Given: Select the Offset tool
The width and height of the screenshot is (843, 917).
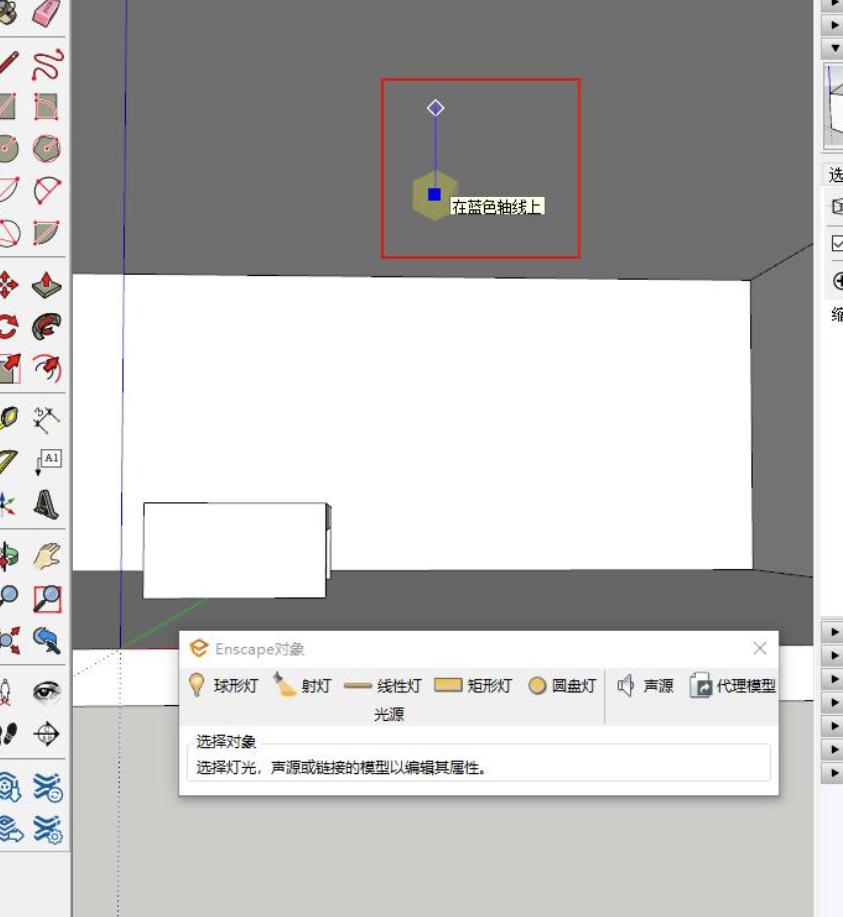Looking at the screenshot, I should [x=46, y=369].
